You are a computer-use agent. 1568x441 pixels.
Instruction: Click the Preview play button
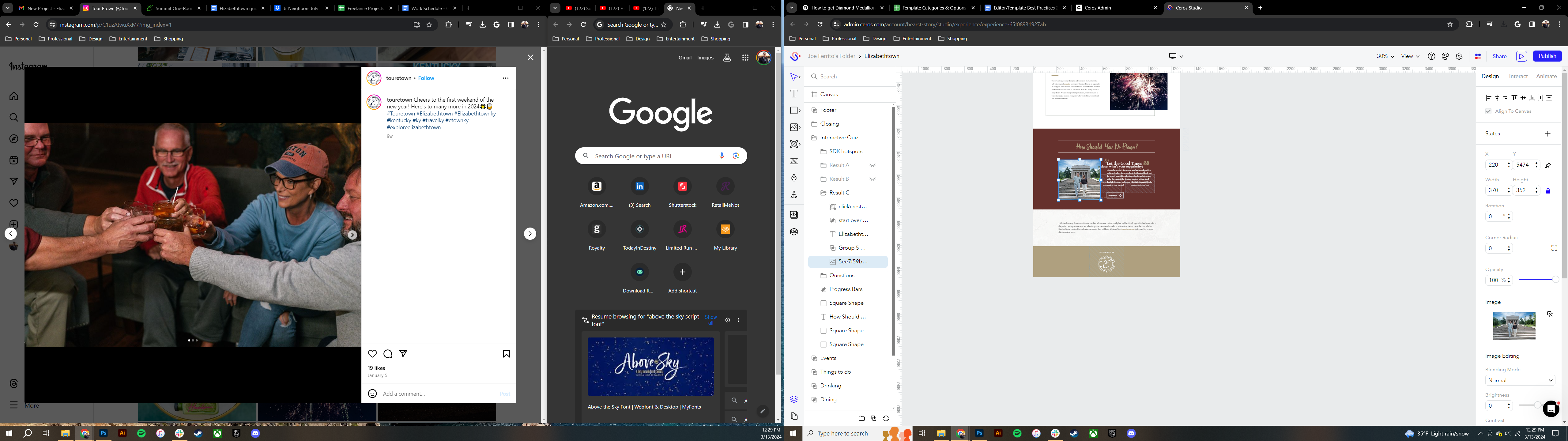tap(1521, 56)
